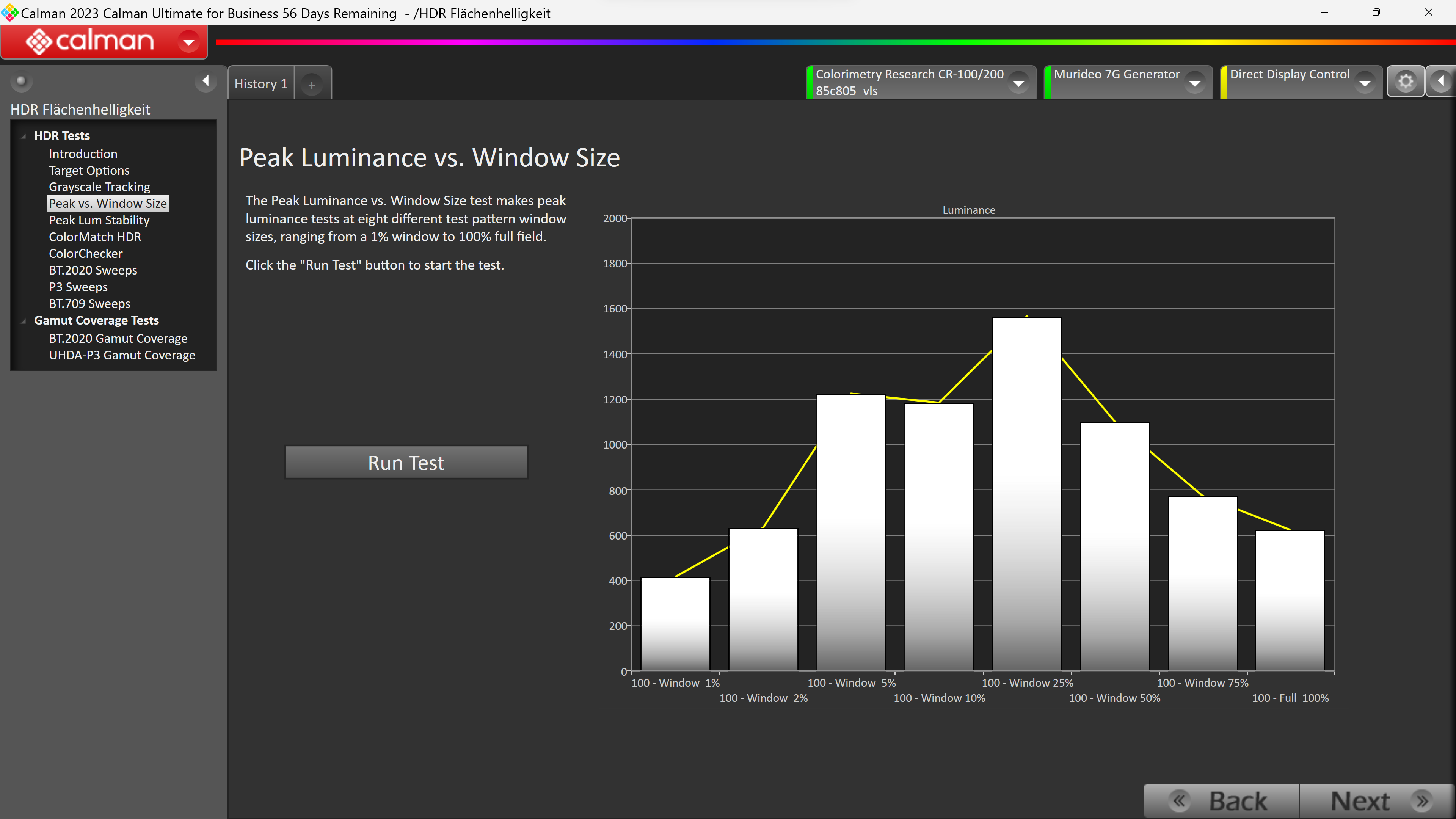Click the HDR Flächenhelligkeit workflow title
The width and height of the screenshot is (1456, 819).
click(80, 109)
